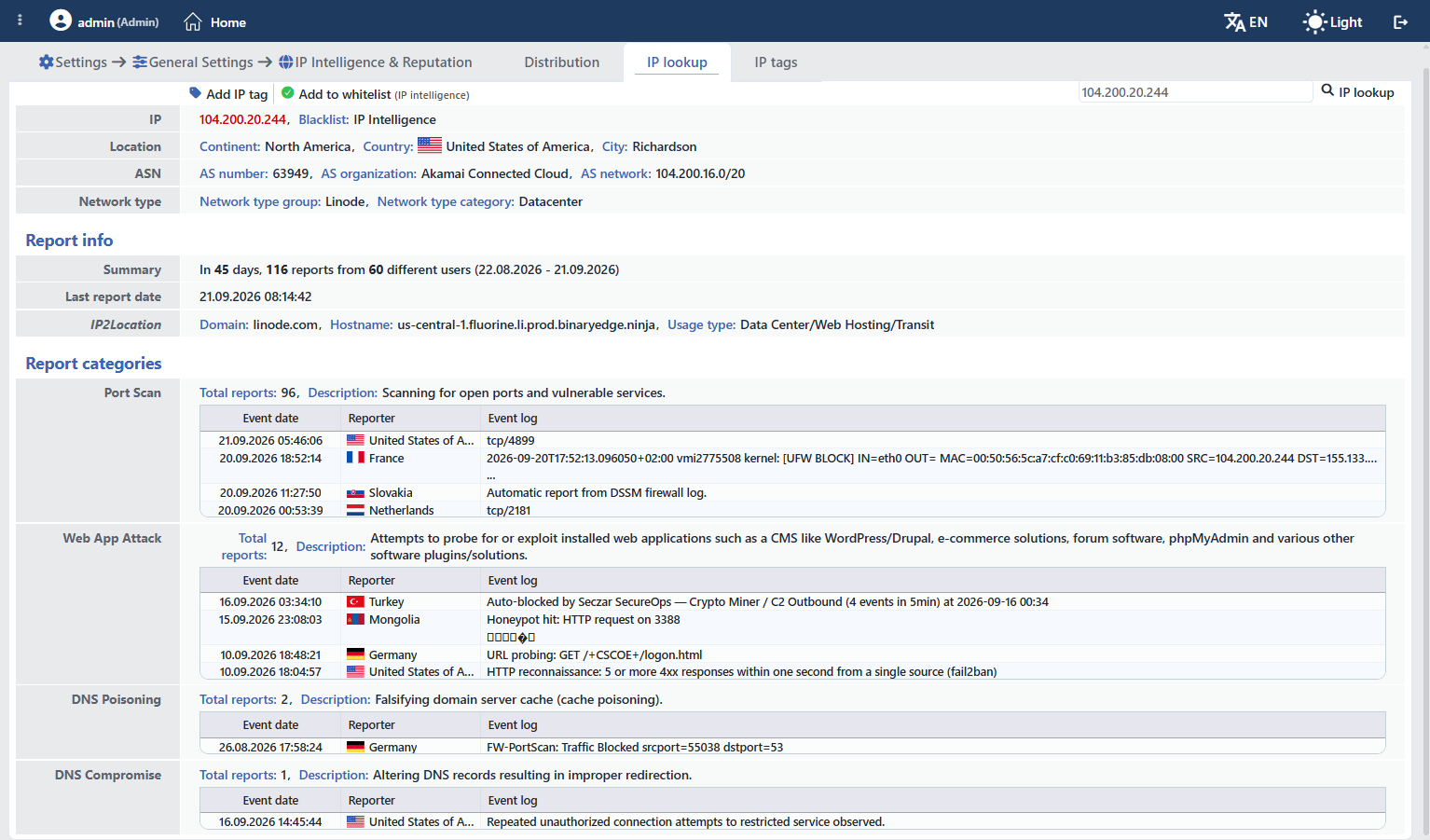1430x840 pixels.
Task: Open the IP tags tab
Action: coord(776,62)
